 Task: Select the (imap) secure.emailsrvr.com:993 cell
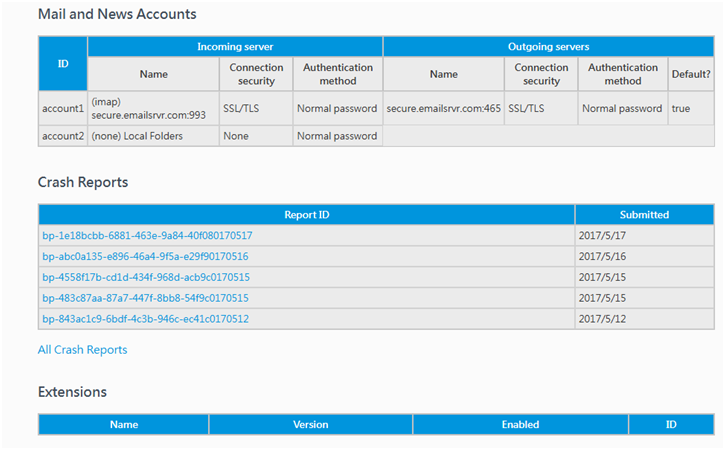pyautogui.click(x=152, y=108)
